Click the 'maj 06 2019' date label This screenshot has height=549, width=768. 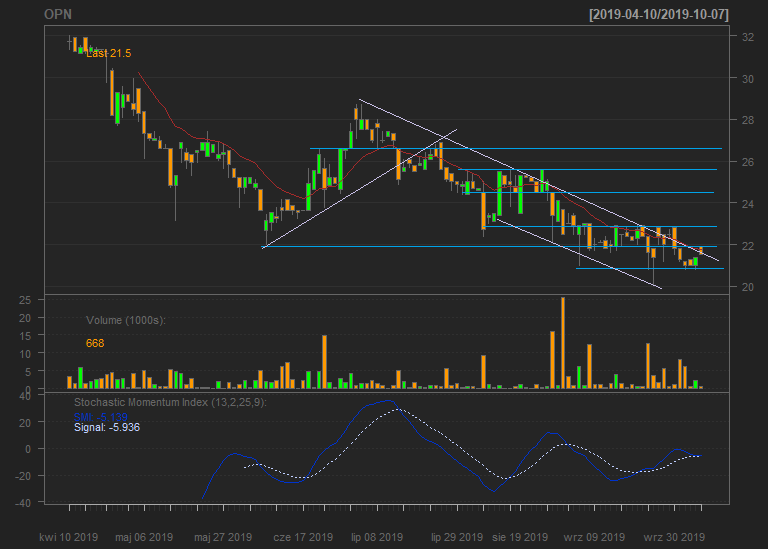point(144,537)
